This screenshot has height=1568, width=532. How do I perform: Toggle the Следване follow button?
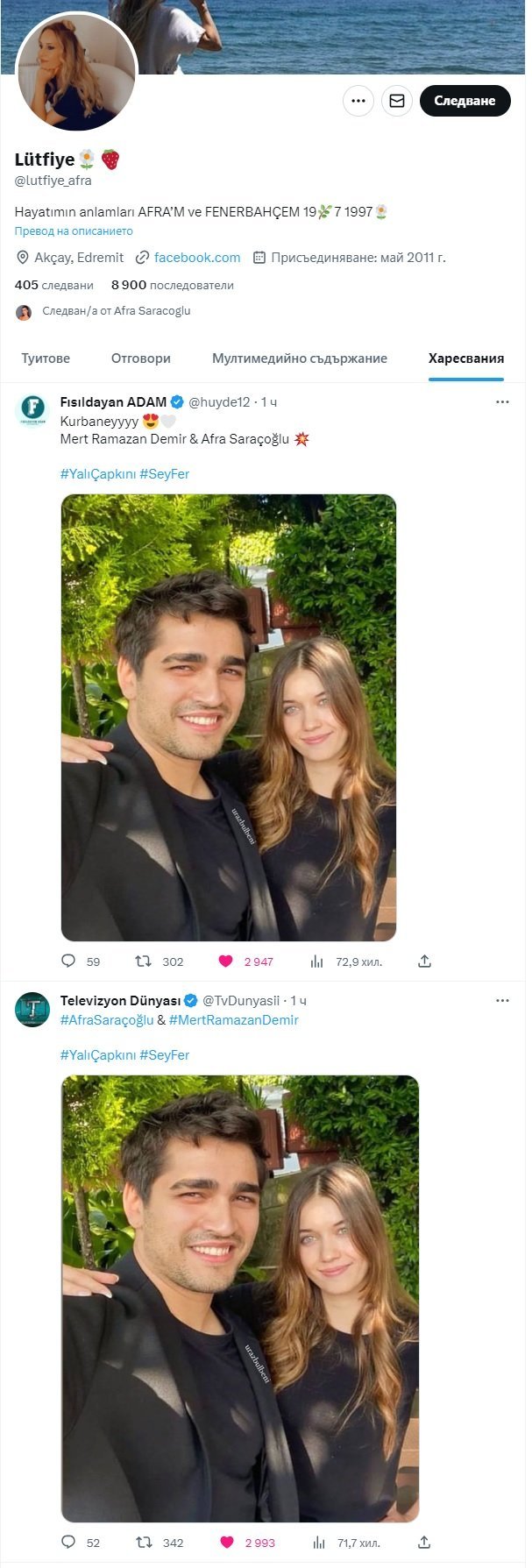(465, 101)
